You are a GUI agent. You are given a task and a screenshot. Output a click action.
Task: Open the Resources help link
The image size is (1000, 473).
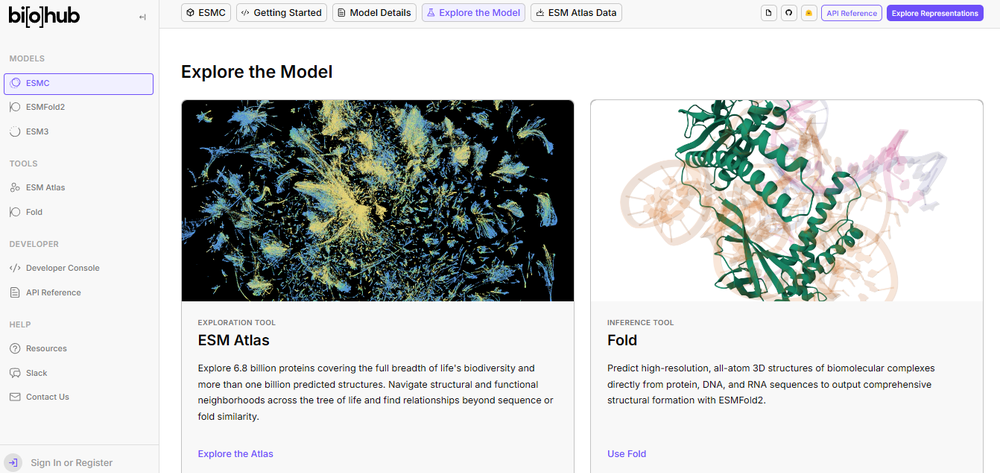click(x=78, y=349)
